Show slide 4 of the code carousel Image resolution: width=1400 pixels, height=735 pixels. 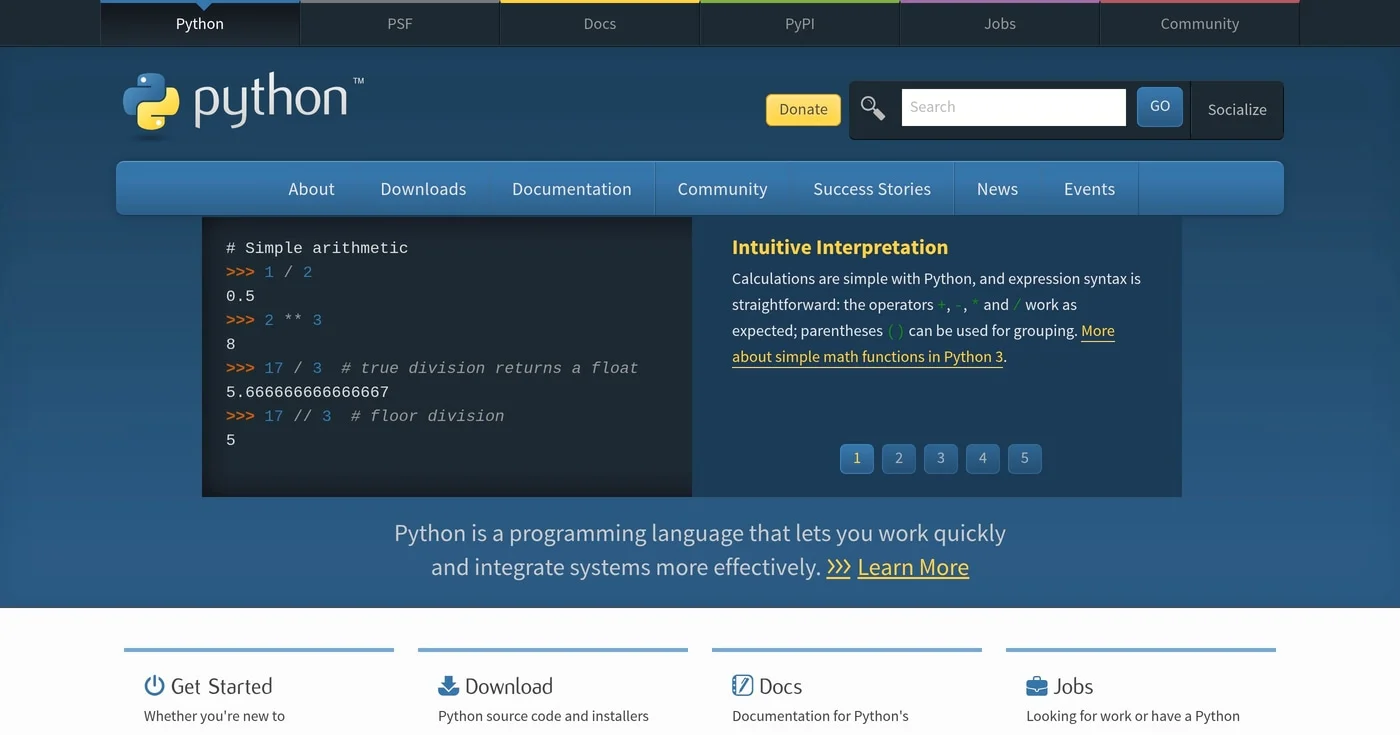coord(983,458)
